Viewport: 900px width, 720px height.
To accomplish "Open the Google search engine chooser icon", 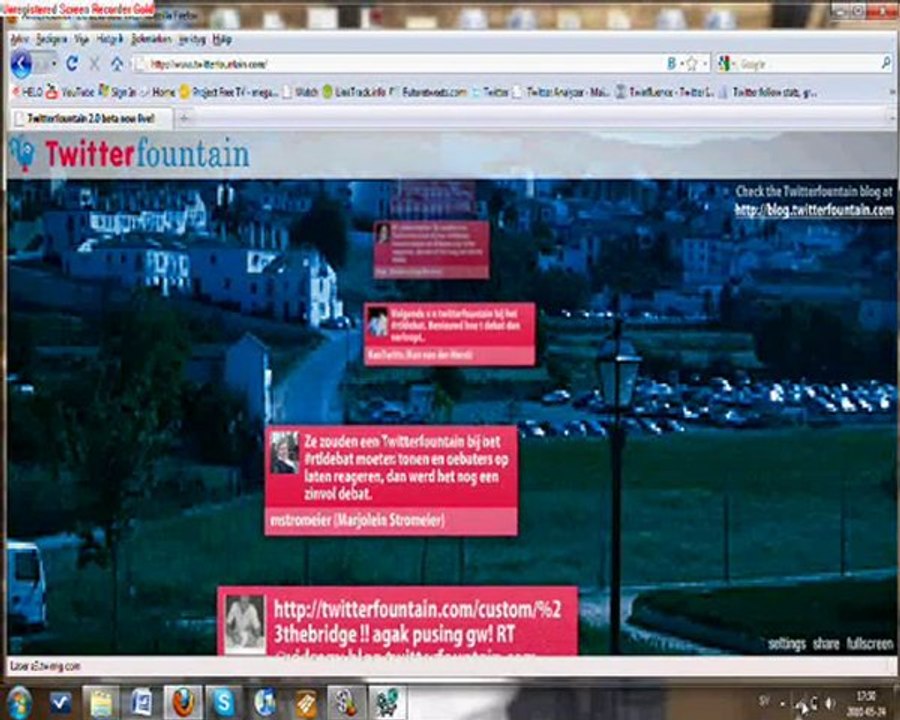I will pyautogui.click(x=724, y=64).
